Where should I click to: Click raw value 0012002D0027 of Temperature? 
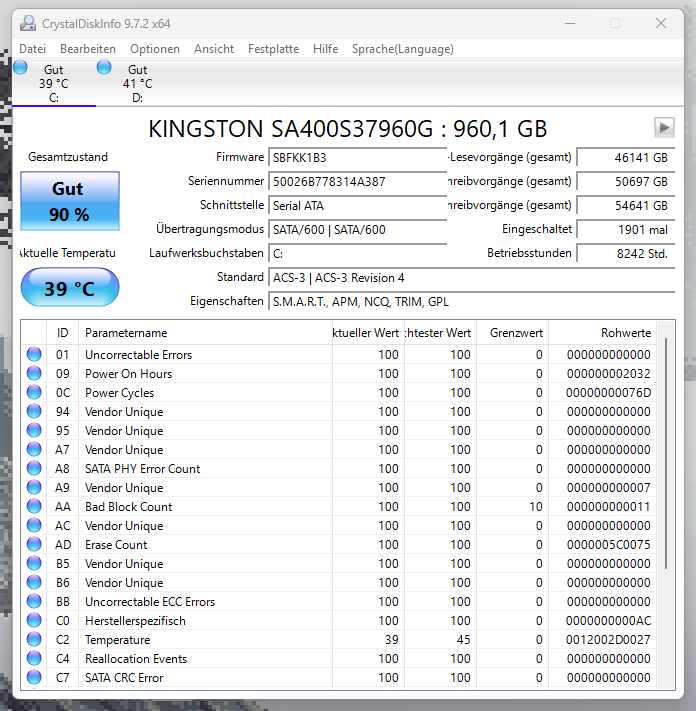pyautogui.click(x=608, y=640)
